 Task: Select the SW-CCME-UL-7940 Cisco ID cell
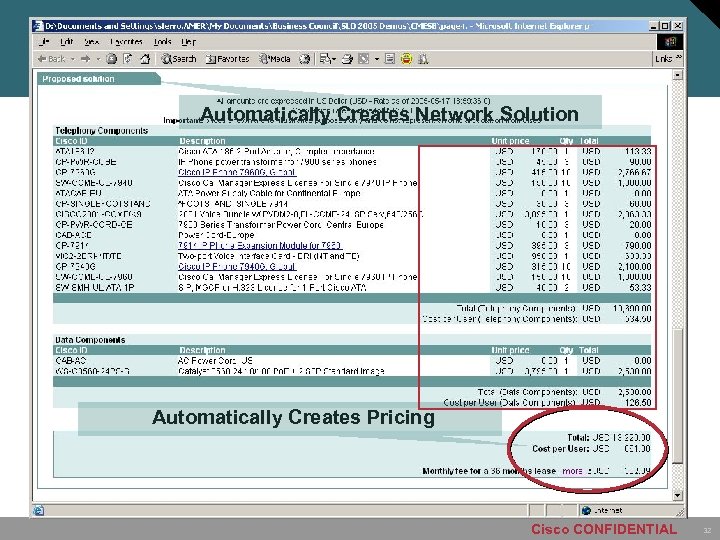coord(94,183)
